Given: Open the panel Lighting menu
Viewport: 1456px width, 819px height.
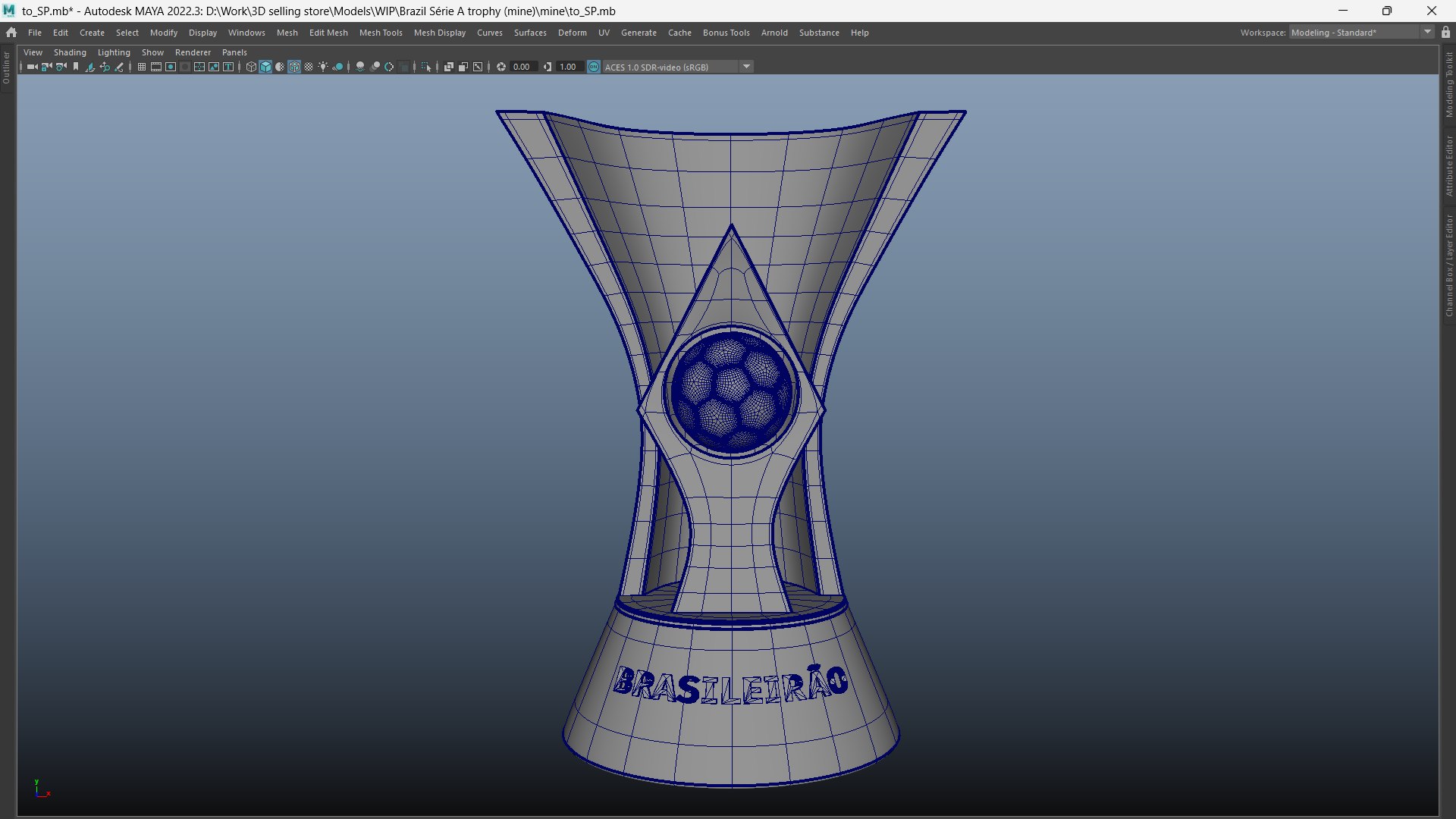Looking at the screenshot, I should (x=114, y=52).
